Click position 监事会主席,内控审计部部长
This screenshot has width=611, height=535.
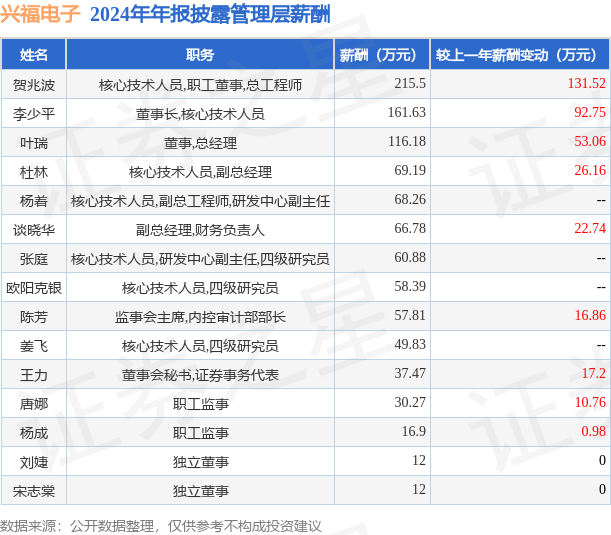[200, 317]
